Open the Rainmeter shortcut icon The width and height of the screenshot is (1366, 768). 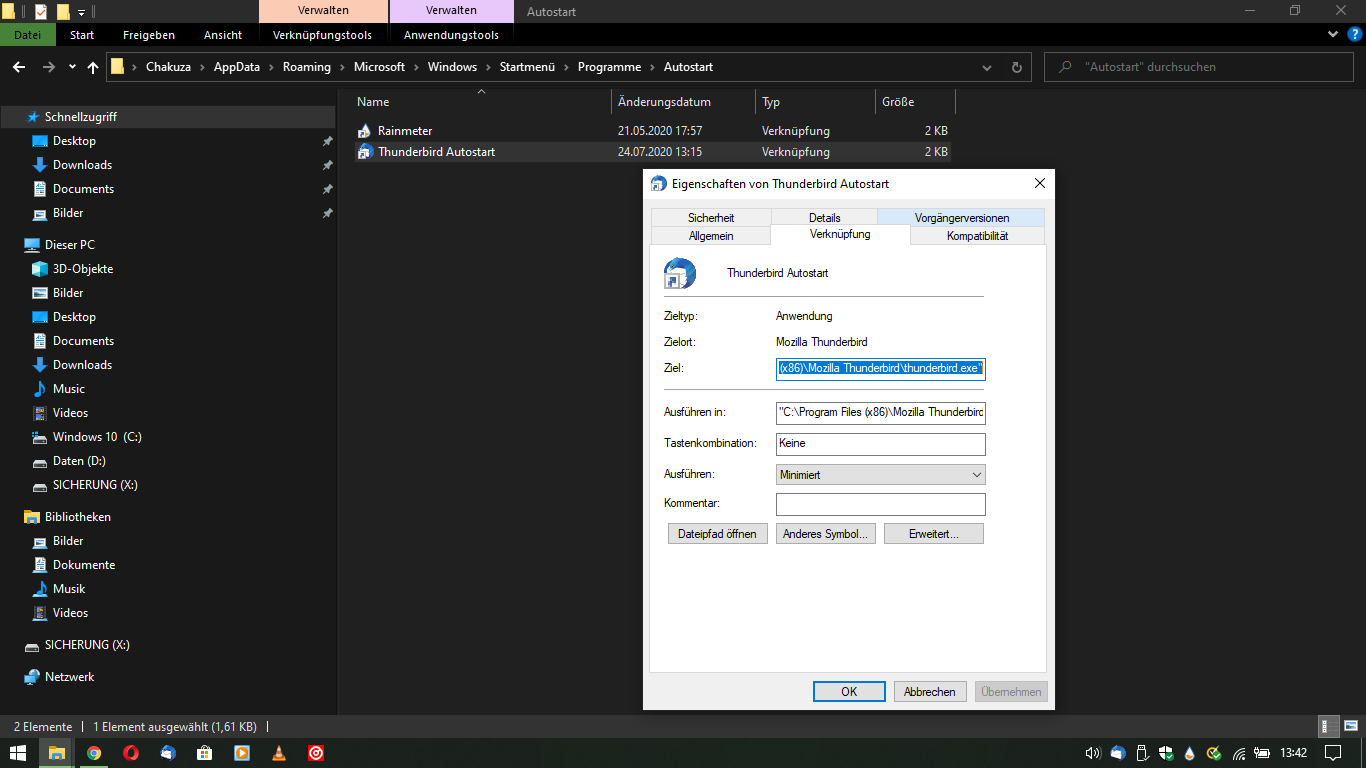coord(365,131)
